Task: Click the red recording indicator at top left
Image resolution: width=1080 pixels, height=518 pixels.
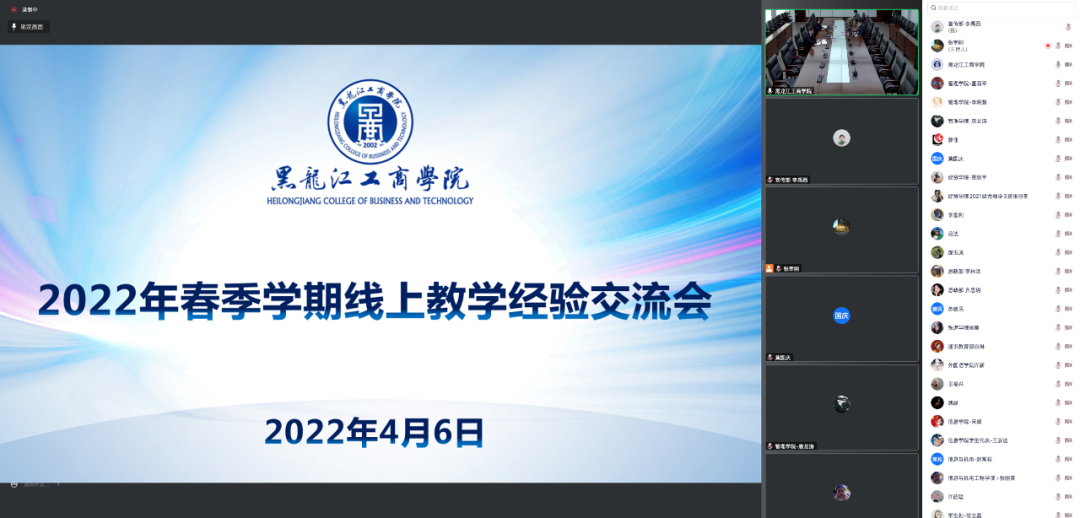Action: tap(14, 9)
